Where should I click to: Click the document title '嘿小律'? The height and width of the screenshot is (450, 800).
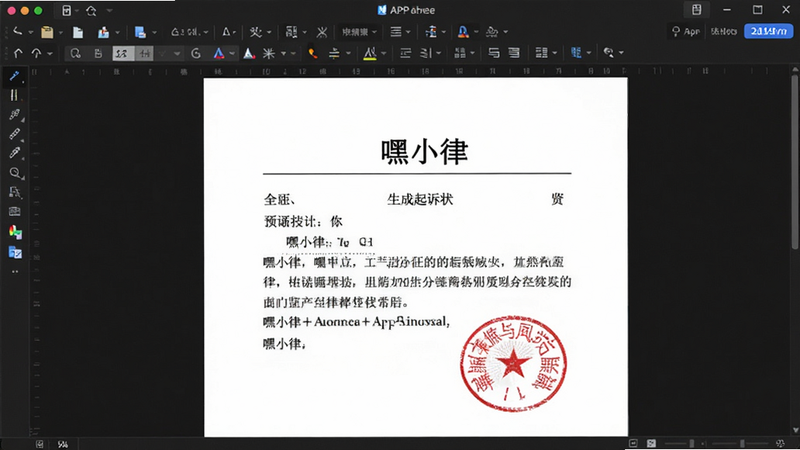[424, 151]
